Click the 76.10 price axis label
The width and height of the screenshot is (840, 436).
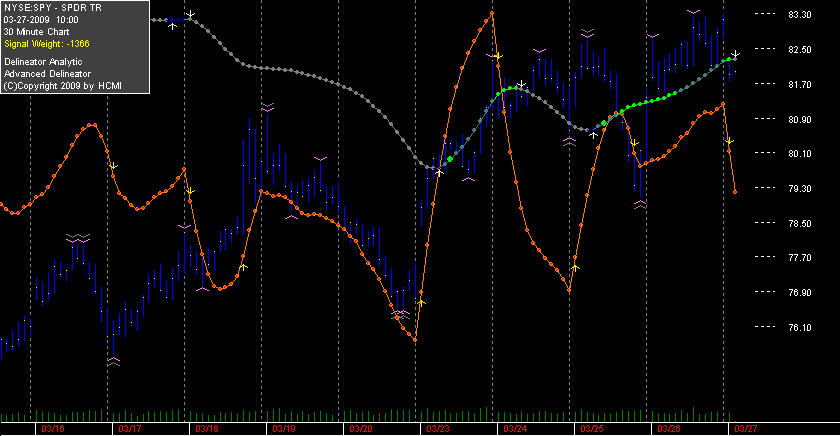[x=799, y=327]
